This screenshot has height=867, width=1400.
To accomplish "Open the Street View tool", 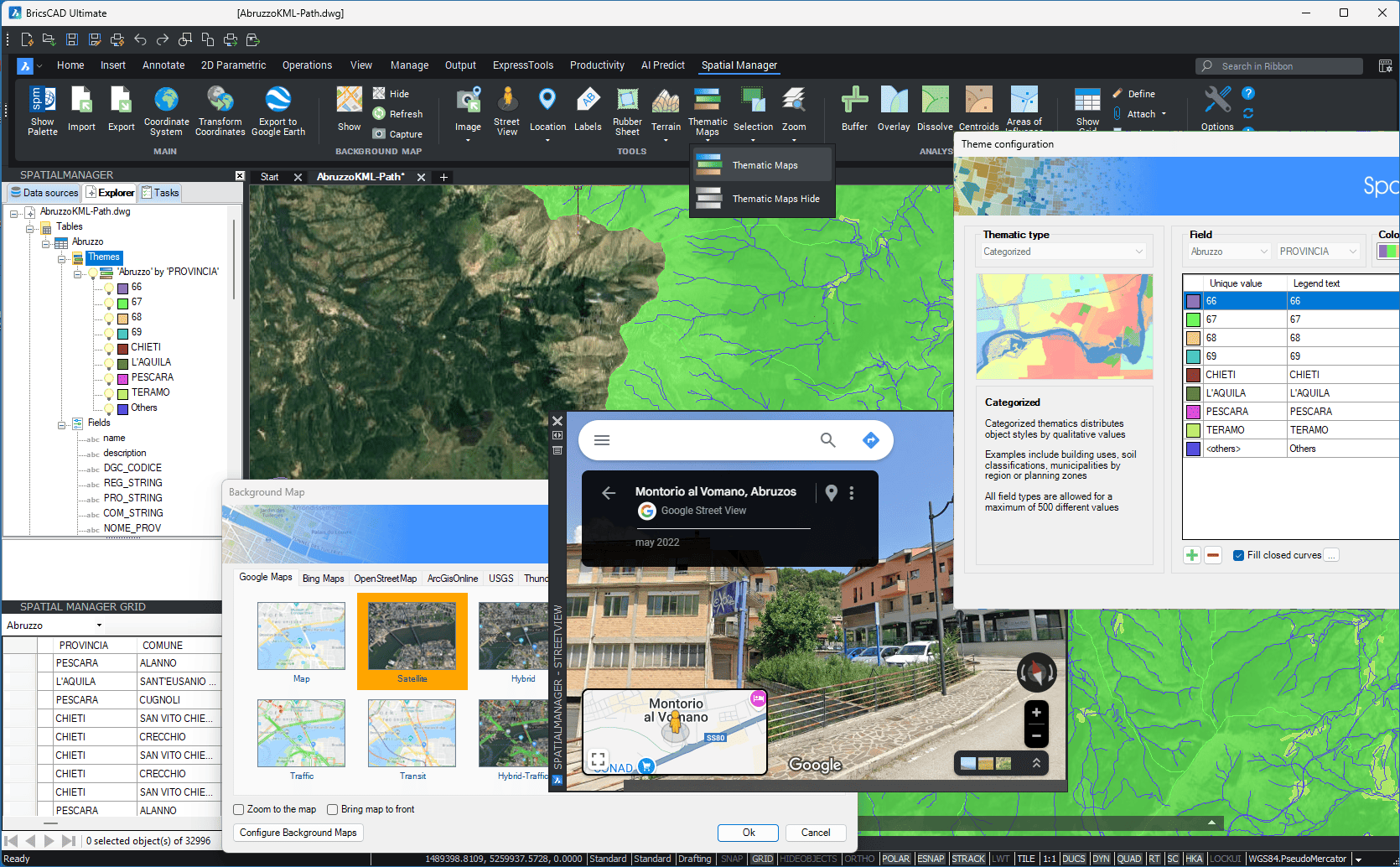I will point(506,111).
